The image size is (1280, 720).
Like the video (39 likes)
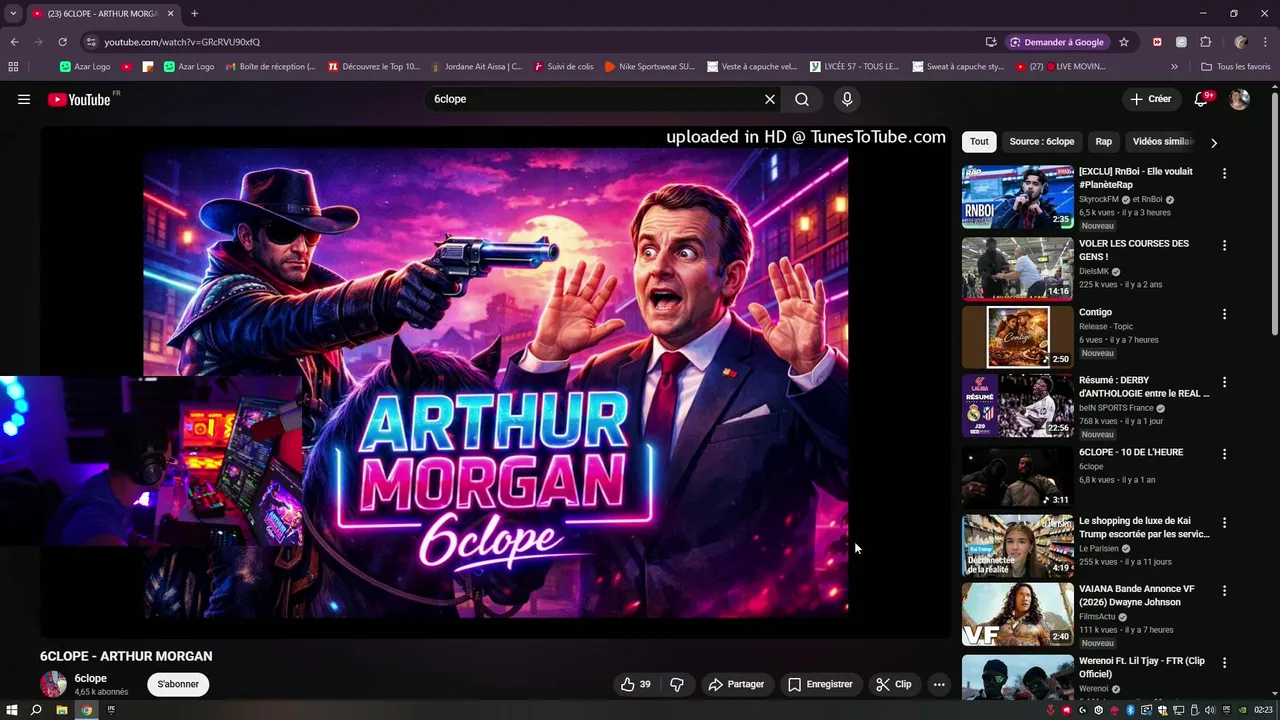tap(636, 684)
